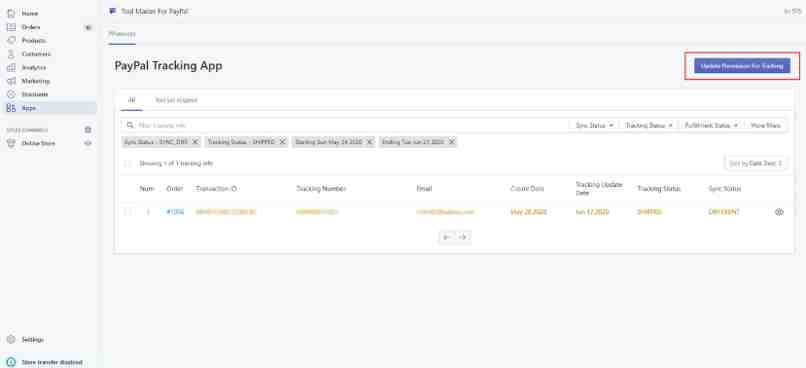Expand the Tracking Status filter dropdown

pos(649,125)
